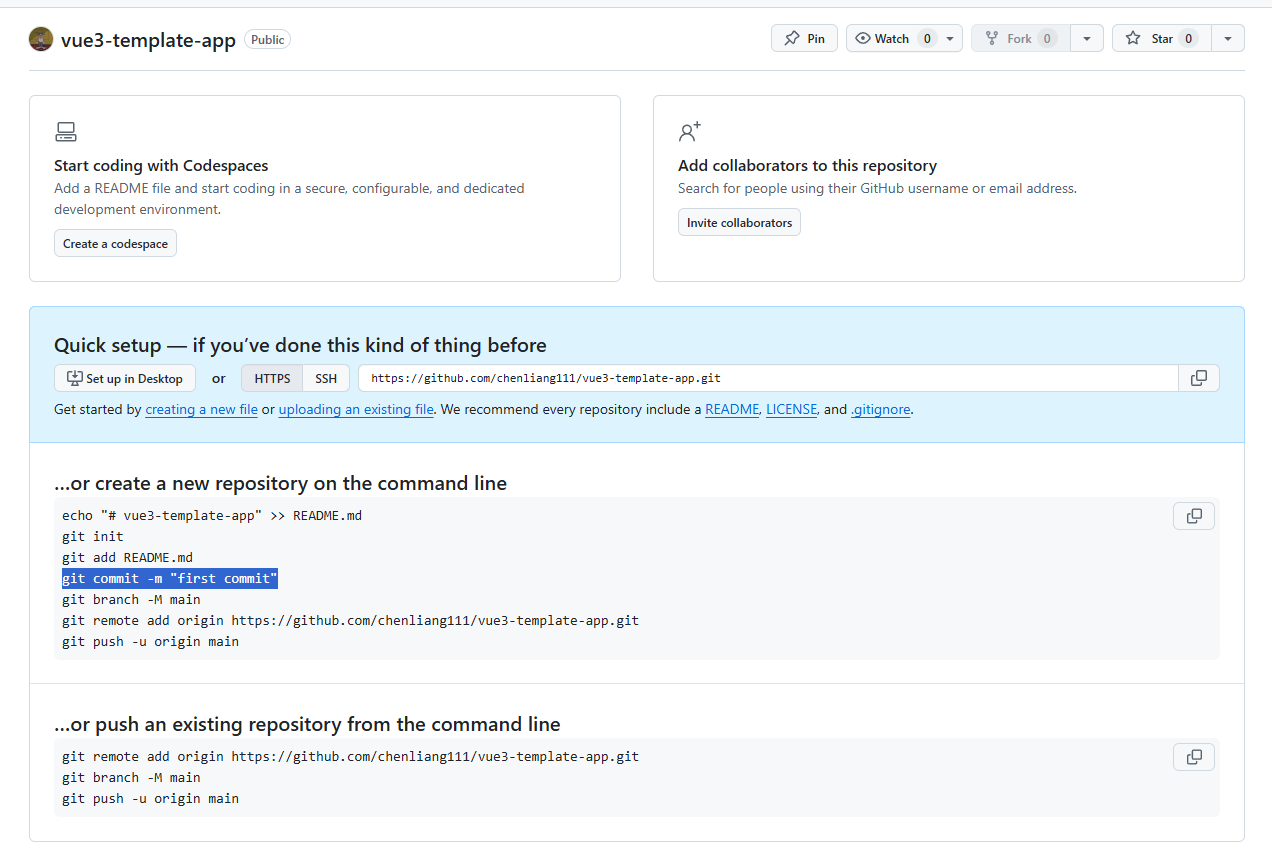The width and height of the screenshot is (1272, 844).
Task: Watch the vue3-template-app repository
Action: [892, 38]
